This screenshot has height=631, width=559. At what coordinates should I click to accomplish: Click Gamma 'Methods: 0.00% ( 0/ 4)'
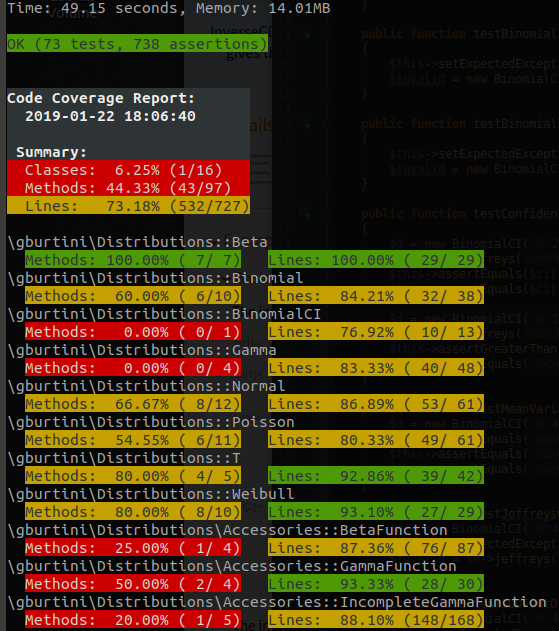pos(133,368)
